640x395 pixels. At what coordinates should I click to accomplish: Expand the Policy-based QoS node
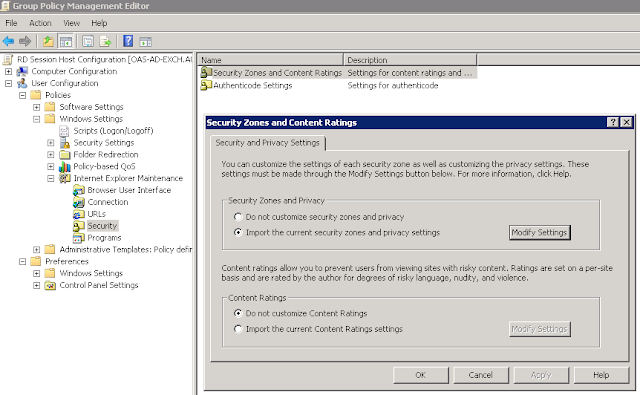51,166
